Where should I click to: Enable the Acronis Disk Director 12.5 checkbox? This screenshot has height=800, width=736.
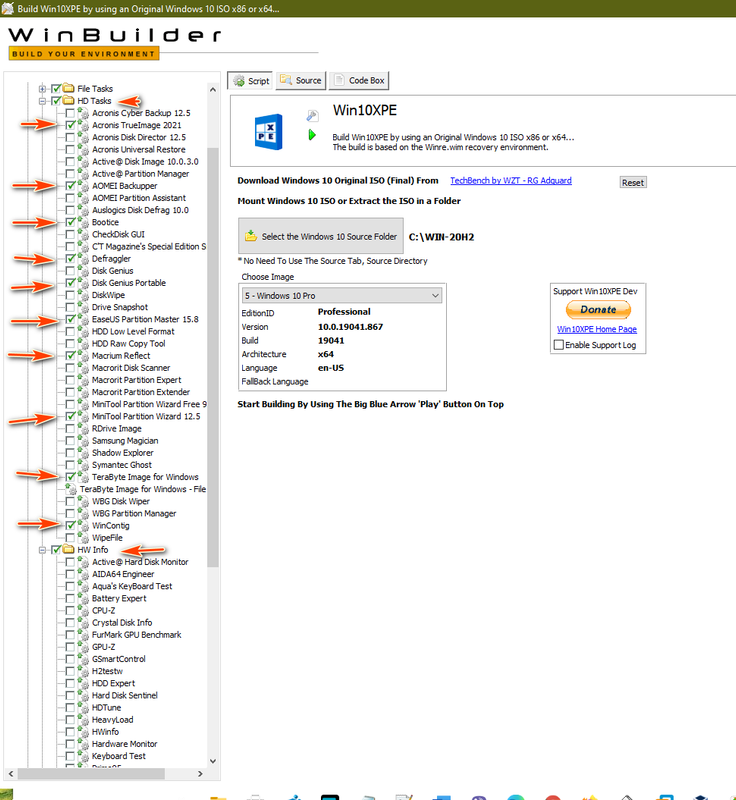tap(70, 137)
